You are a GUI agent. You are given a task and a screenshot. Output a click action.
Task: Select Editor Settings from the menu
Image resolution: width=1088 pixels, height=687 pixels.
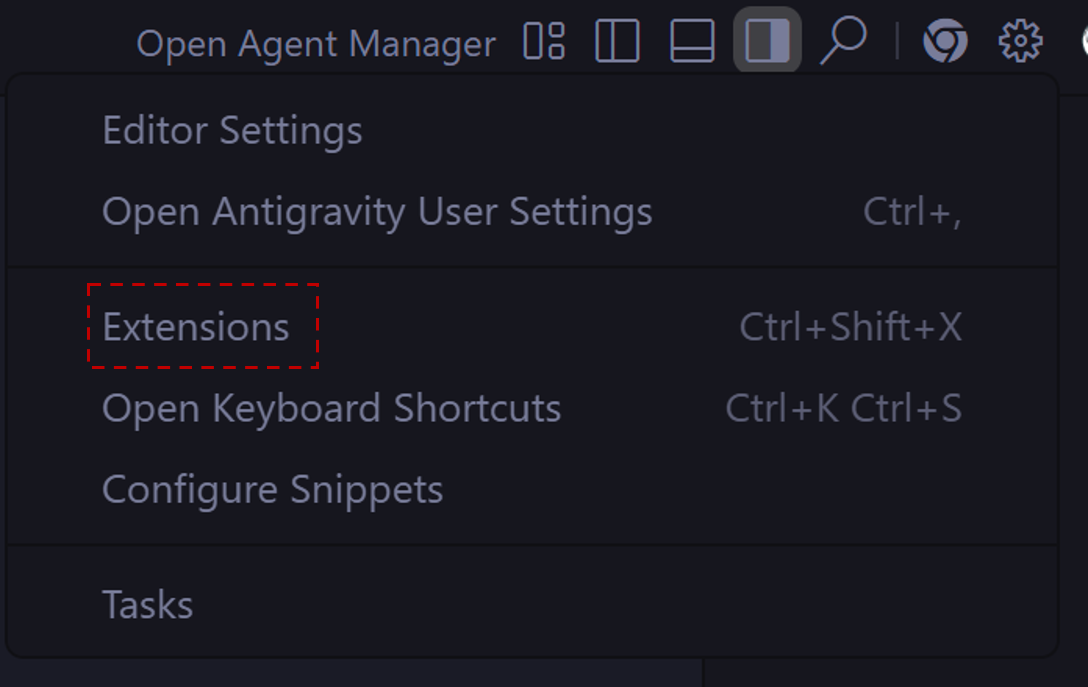pos(232,131)
